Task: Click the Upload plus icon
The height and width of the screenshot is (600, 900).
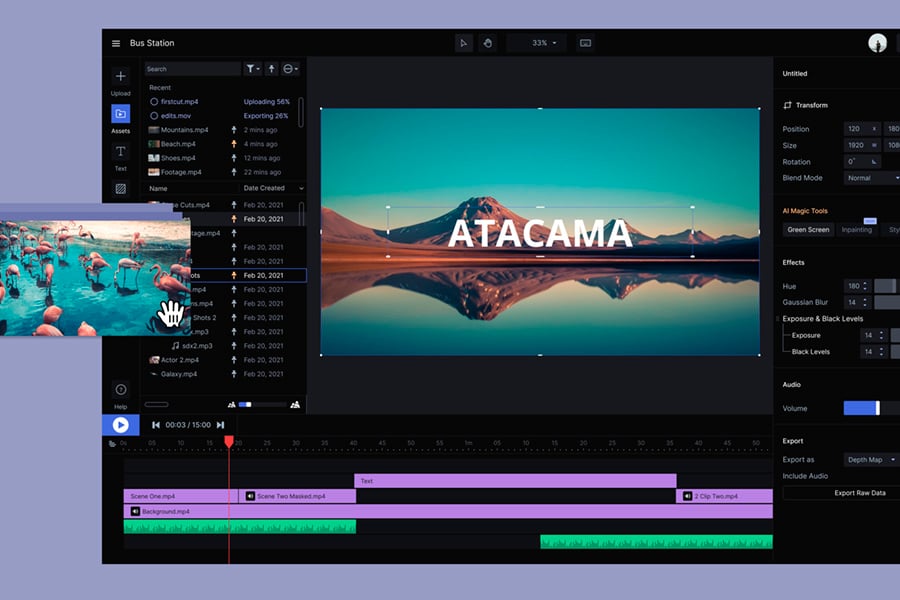Action: pyautogui.click(x=120, y=77)
